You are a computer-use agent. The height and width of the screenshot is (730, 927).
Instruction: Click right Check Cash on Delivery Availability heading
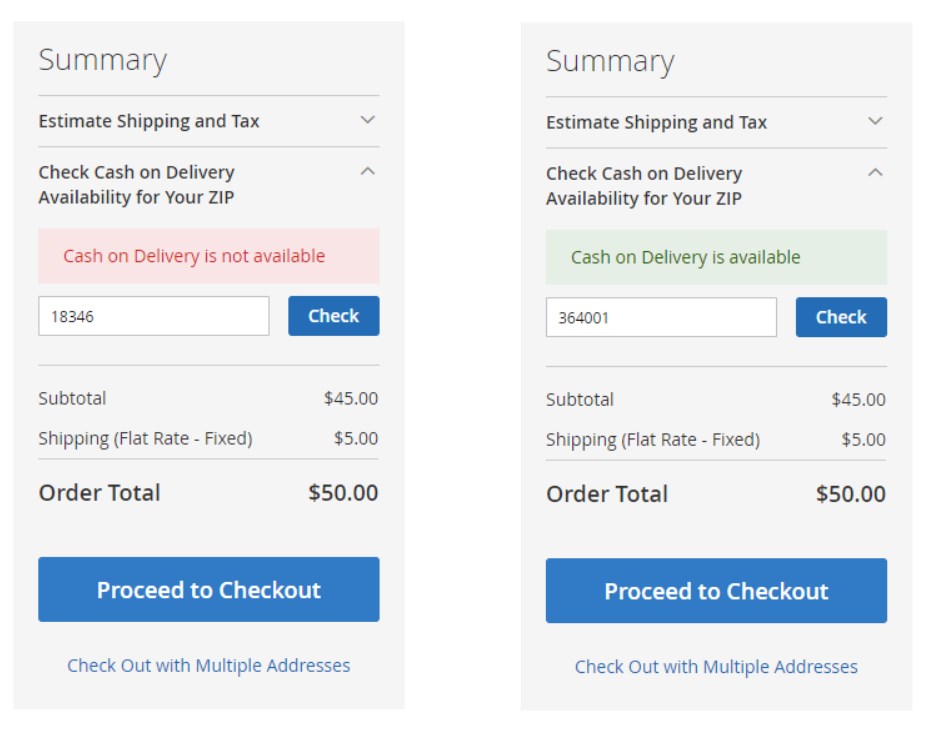(644, 186)
